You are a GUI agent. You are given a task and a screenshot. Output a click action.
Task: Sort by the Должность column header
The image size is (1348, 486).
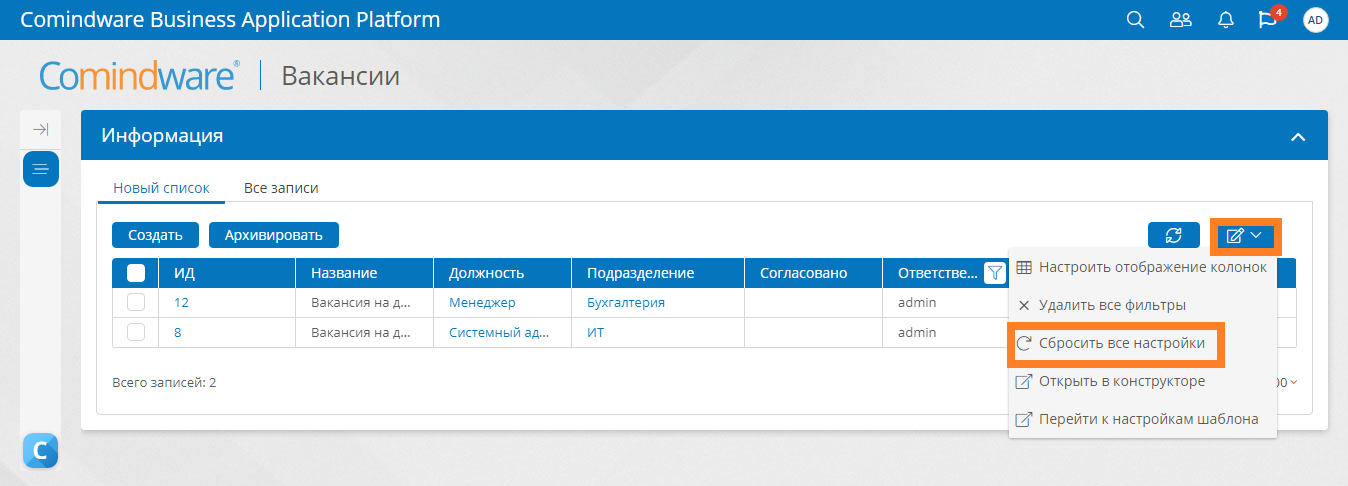point(503,273)
